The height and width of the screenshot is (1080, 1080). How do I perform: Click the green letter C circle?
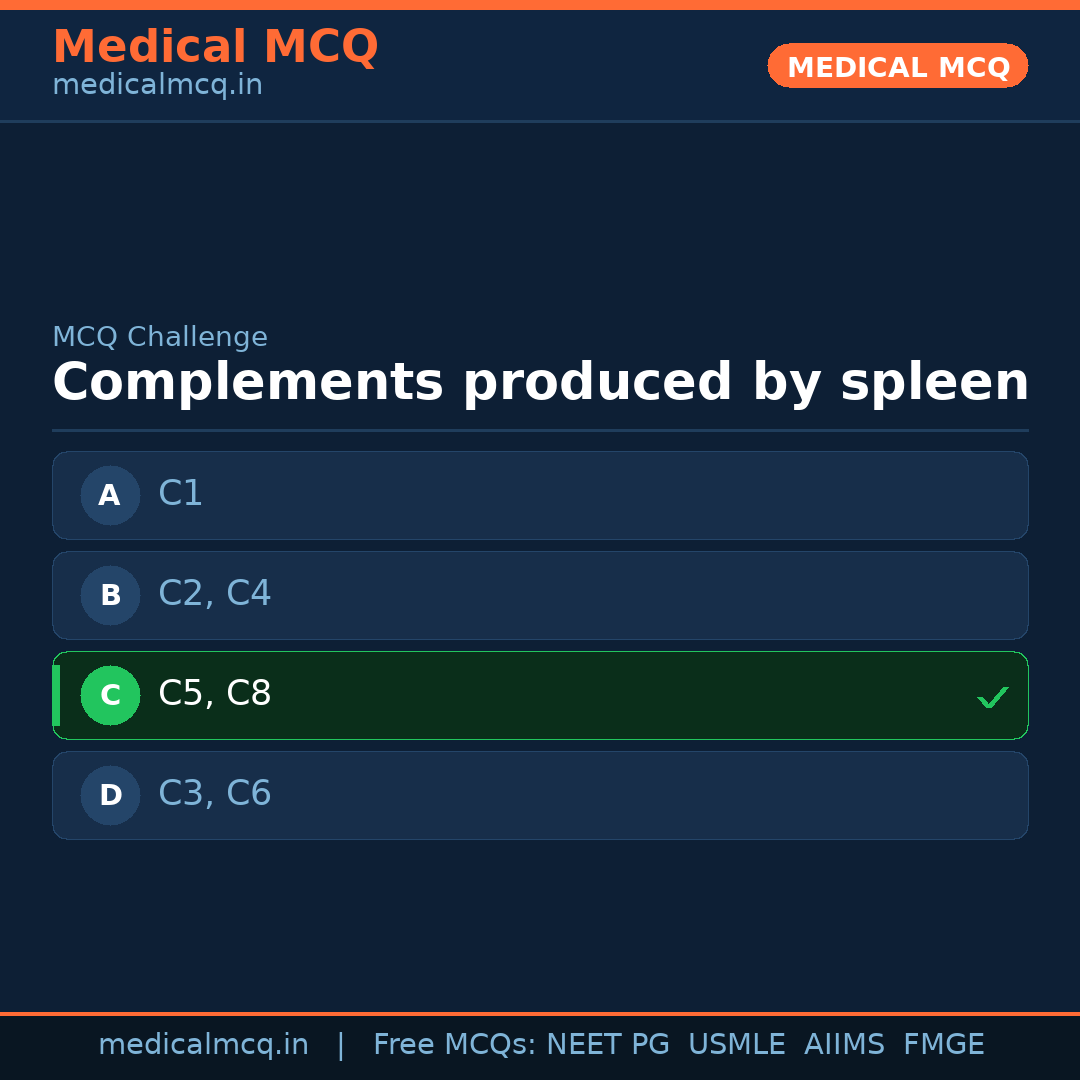(110, 695)
